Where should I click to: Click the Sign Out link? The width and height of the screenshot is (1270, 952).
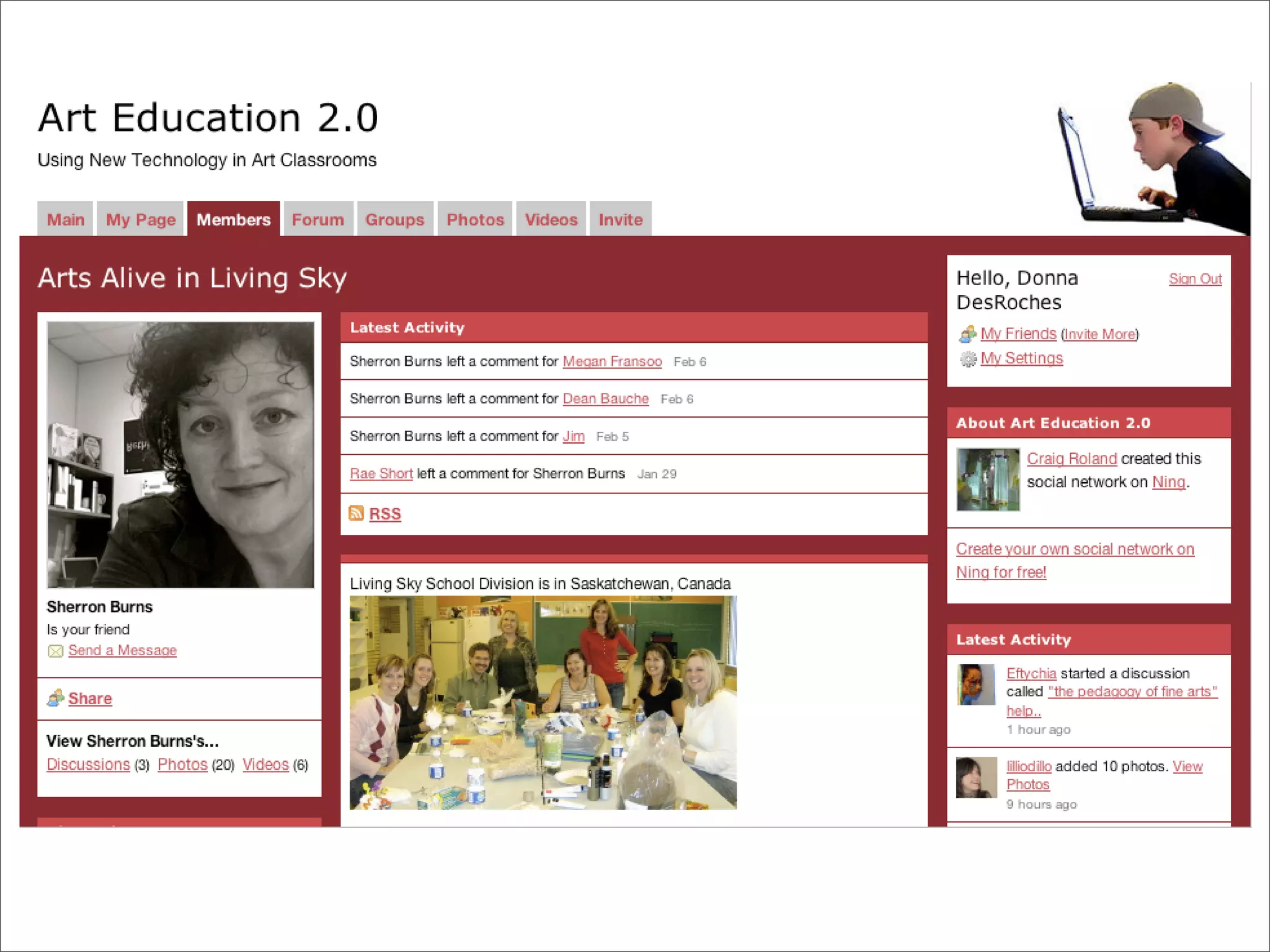tap(1194, 279)
